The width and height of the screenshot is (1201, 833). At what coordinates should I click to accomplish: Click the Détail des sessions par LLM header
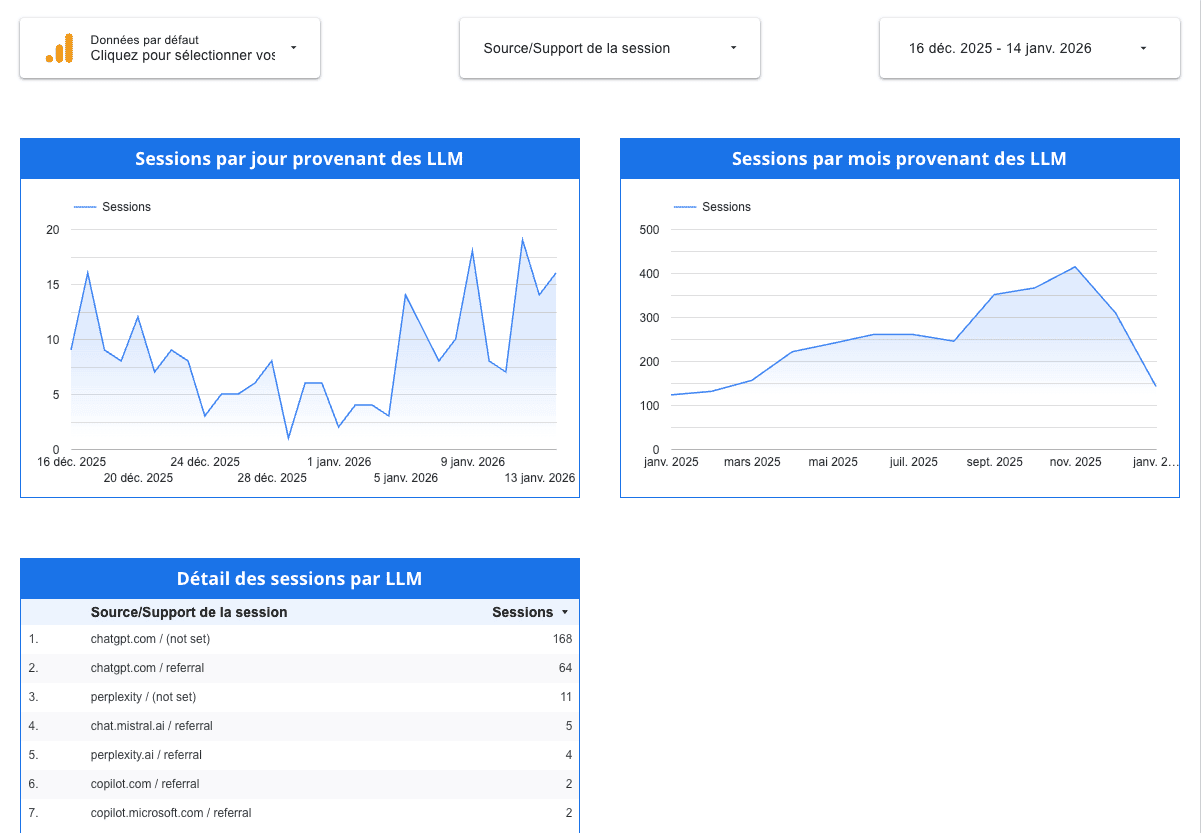pyautogui.click(x=299, y=579)
